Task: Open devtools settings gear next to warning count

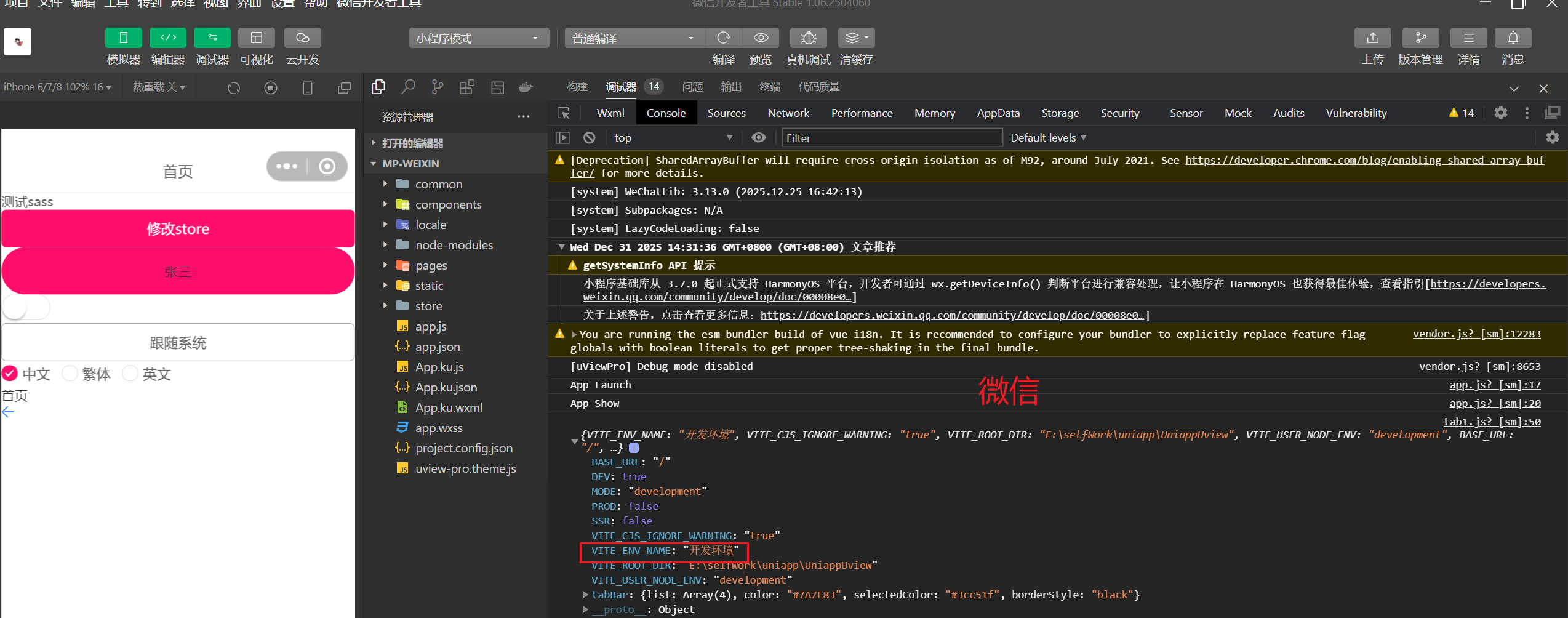Action: (1501, 113)
